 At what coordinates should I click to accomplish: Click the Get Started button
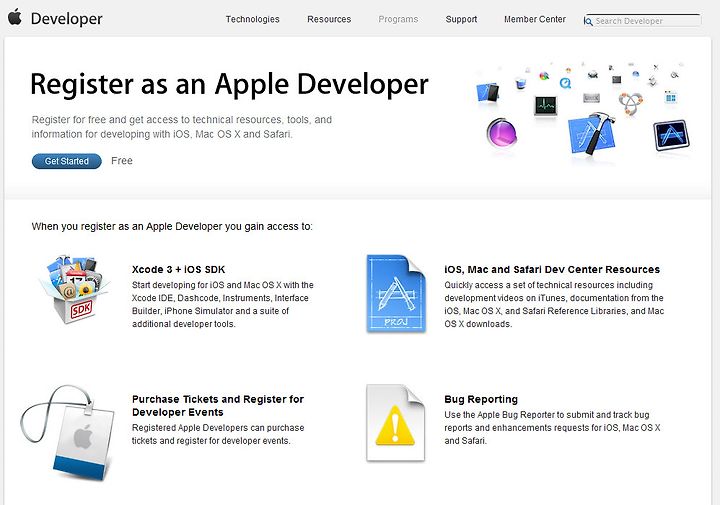(67, 161)
